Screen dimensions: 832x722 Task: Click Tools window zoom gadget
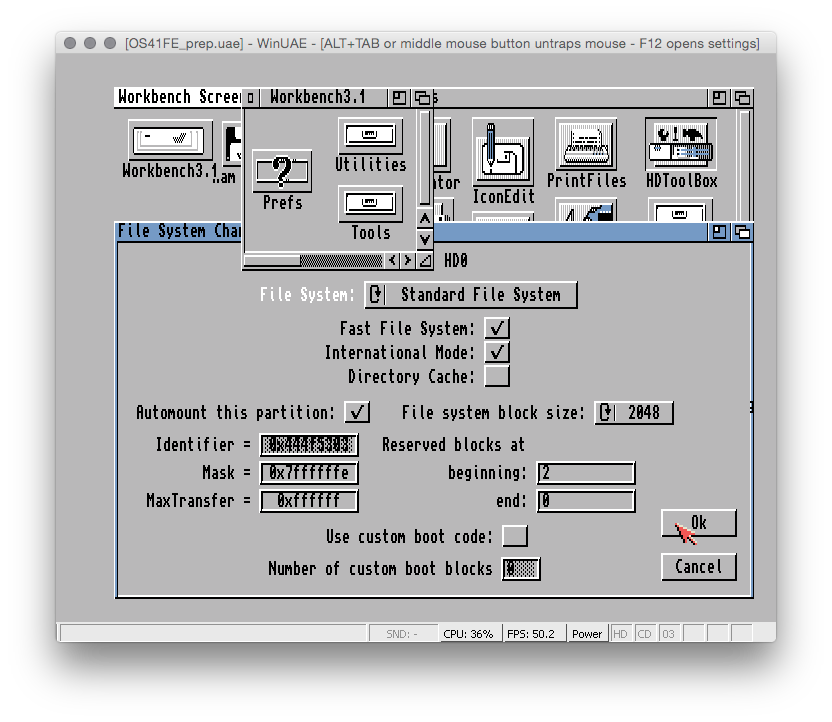click(719, 98)
